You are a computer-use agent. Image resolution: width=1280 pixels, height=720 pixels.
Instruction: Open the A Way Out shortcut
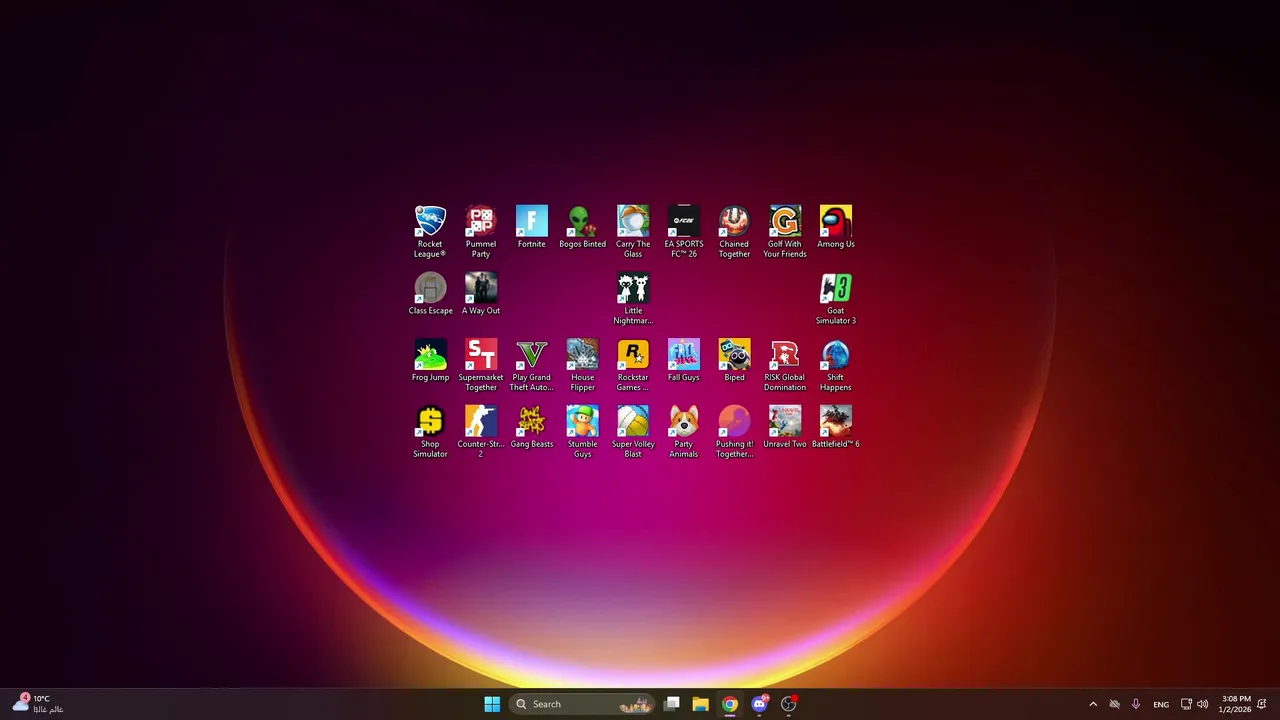(481, 294)
